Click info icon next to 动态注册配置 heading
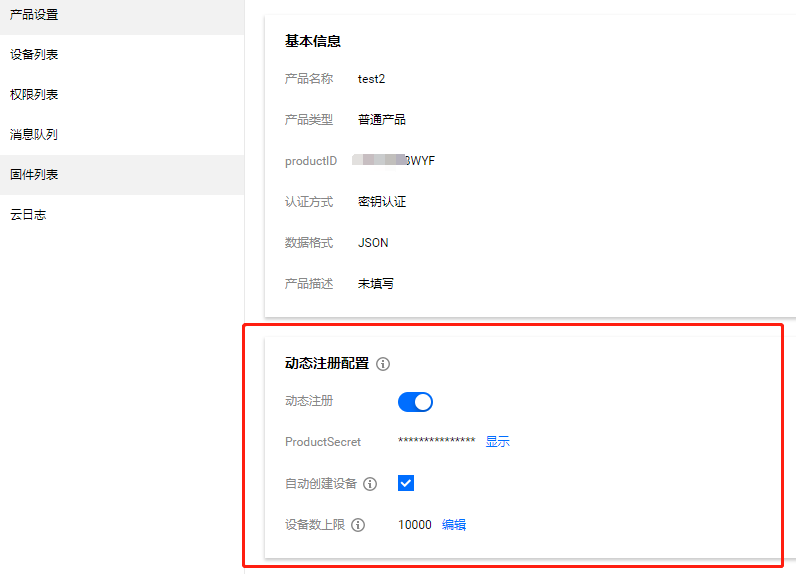Screen dimensions: 796x574 point(383,364)
